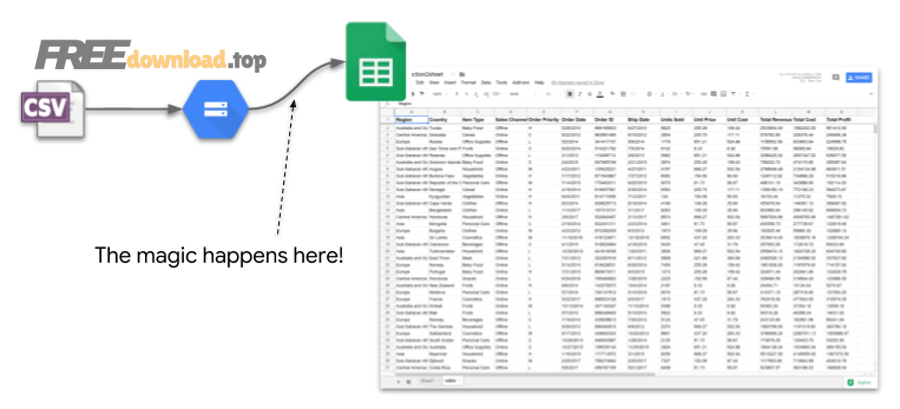Switch to the Sheet1 tab
The height and width of the screenshot is (409, 900).
[428, 381]
